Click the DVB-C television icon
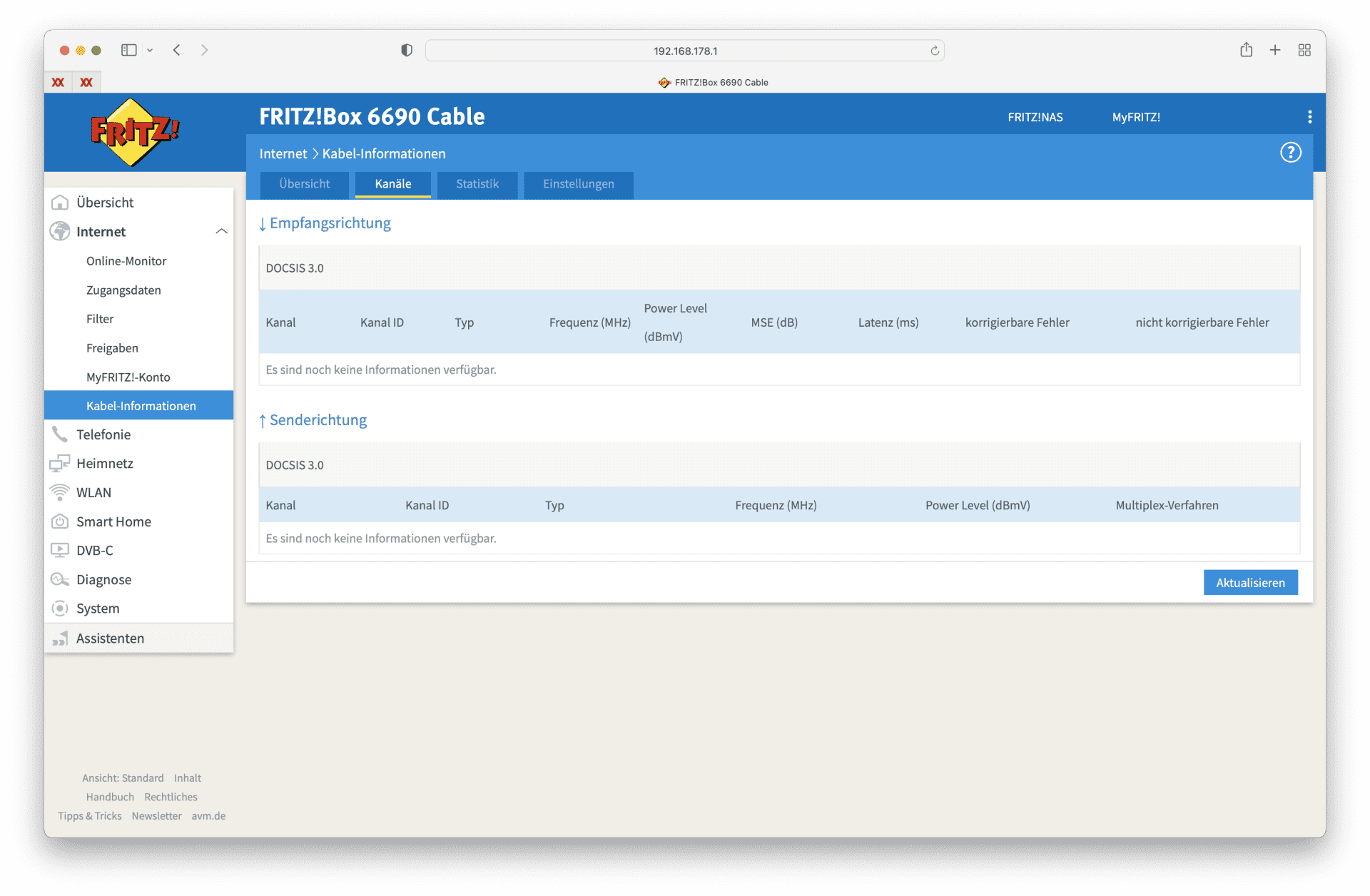Image resolution: width=1370 pixels, height=896 pixels. click(60, 551)
